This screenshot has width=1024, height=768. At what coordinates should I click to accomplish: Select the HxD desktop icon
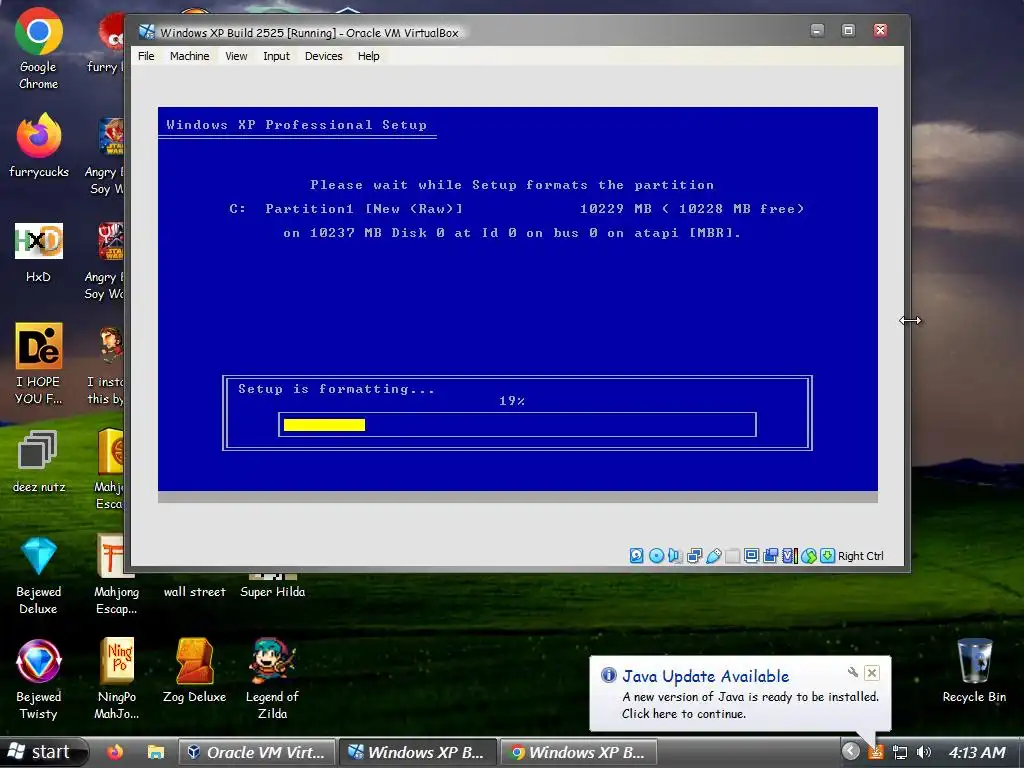(x=39, y=253)
